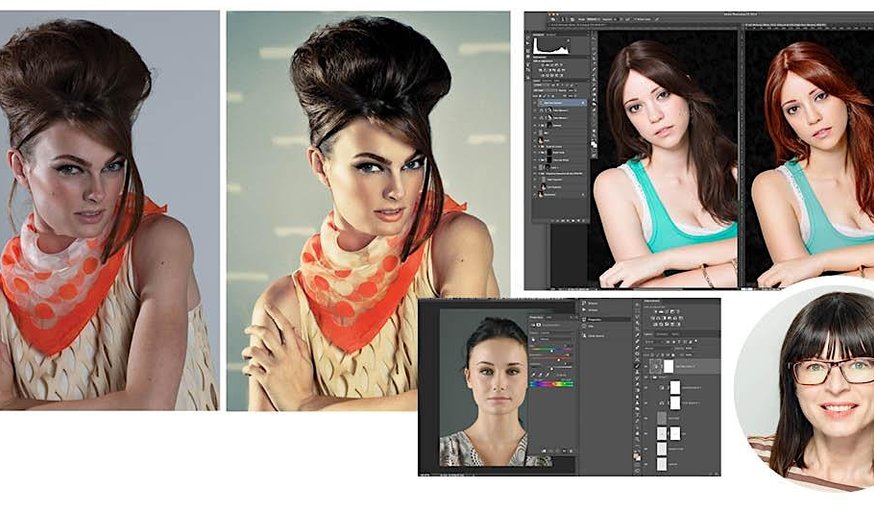Click the Hue slider in the Properties panel
874x512 pixels.
pos(552,347)
